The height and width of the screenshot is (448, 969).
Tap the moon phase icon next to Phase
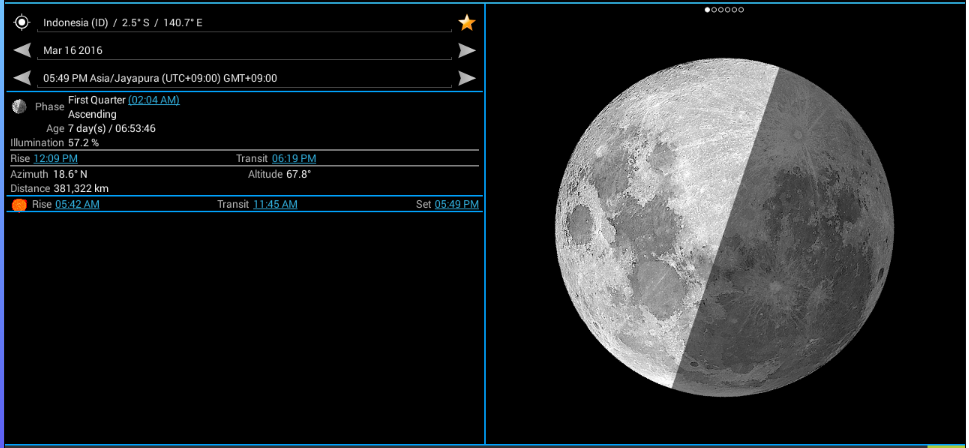click(19, 106)
